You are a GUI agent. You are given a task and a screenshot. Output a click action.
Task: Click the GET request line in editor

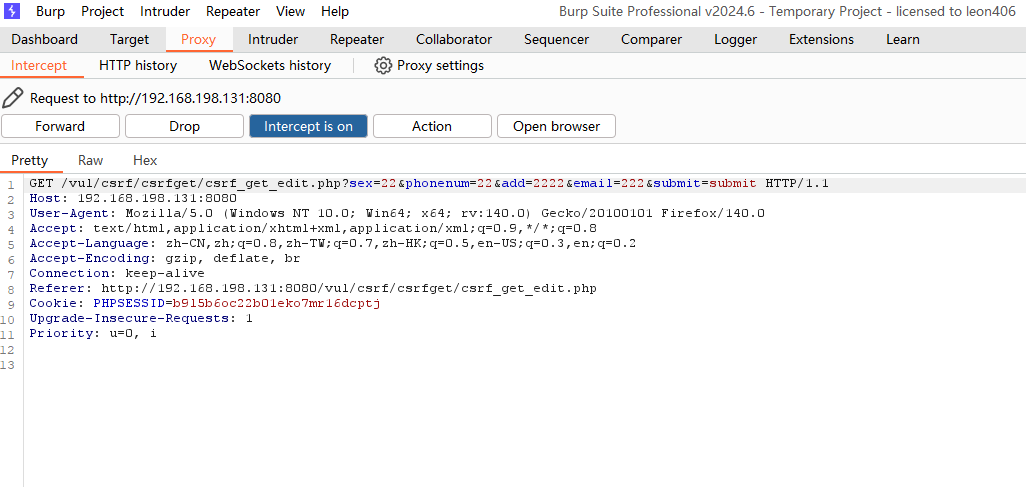(429, 184)
